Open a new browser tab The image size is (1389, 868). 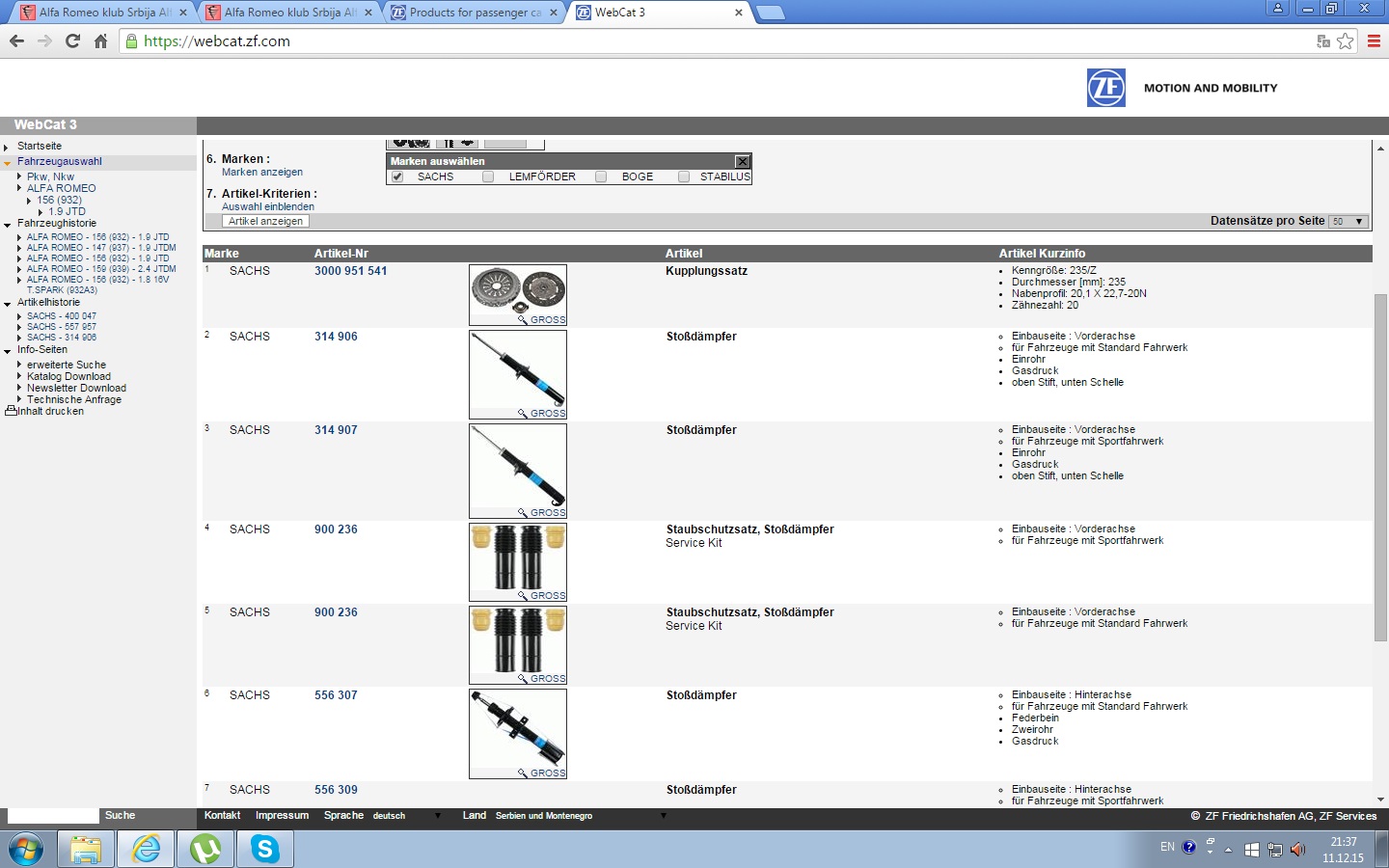pos(770,13)
